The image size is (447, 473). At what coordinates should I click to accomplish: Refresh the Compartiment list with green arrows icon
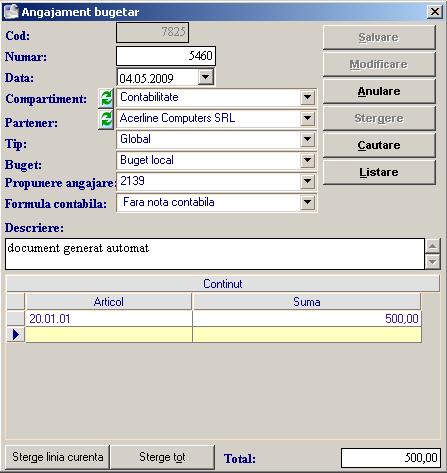pyautogui.click(x=106, y=98)
